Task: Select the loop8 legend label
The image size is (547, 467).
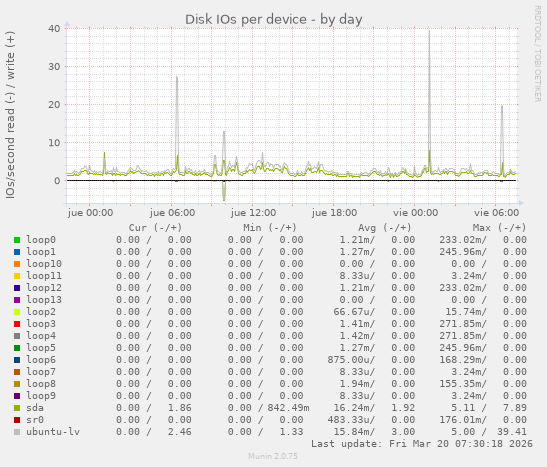Action: coord(41,384)
